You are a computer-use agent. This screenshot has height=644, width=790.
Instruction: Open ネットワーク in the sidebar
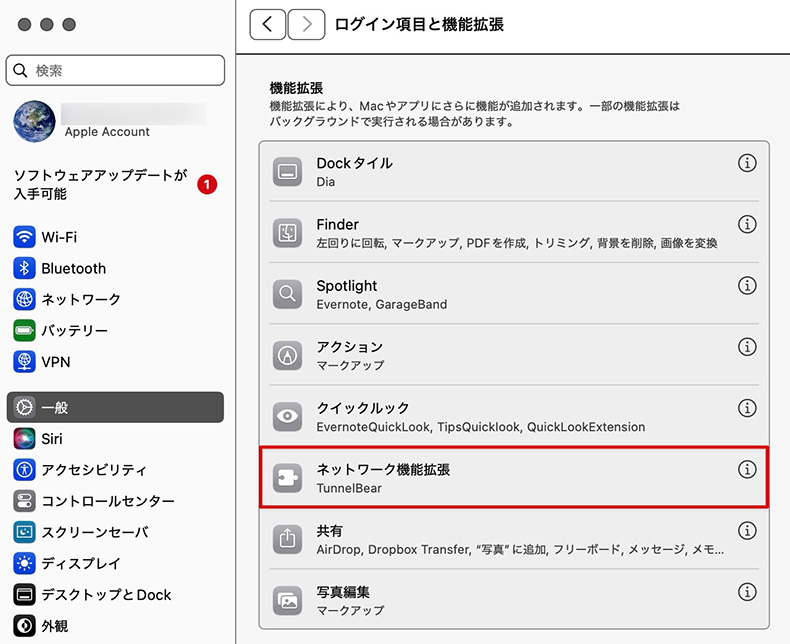click(x=80, y=299)
